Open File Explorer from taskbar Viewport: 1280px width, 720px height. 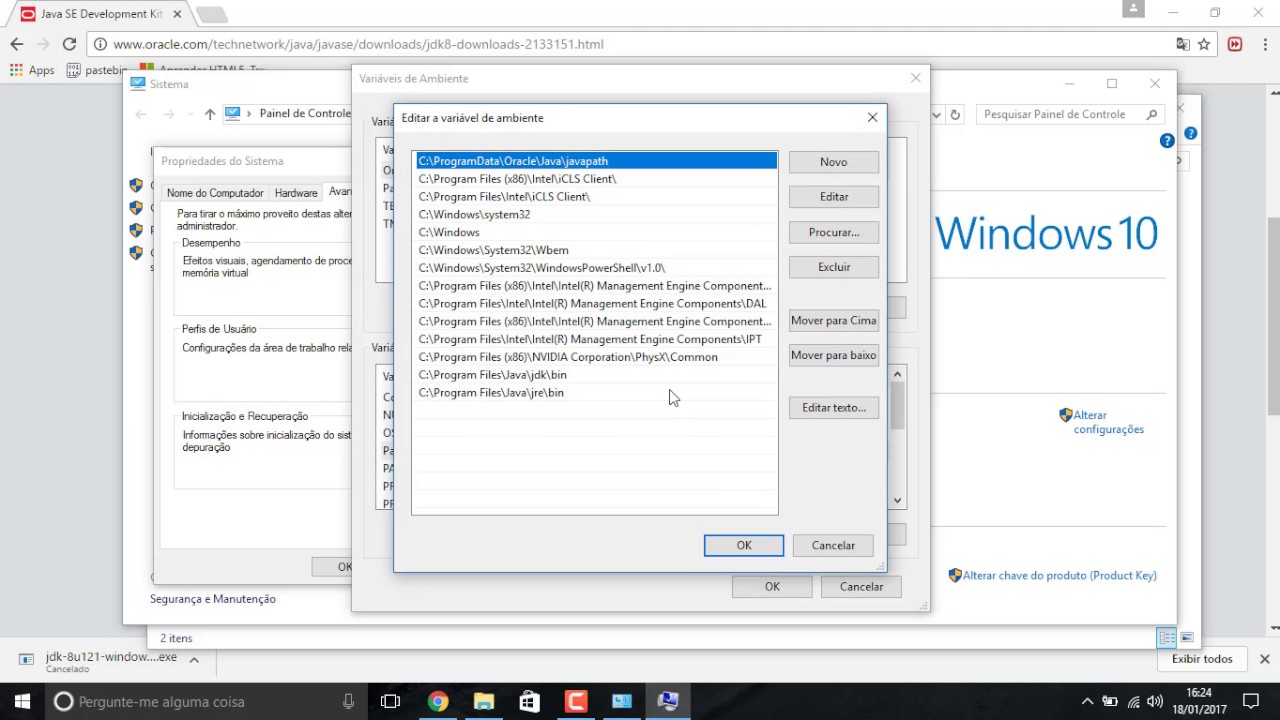click(x=483, y=701)
